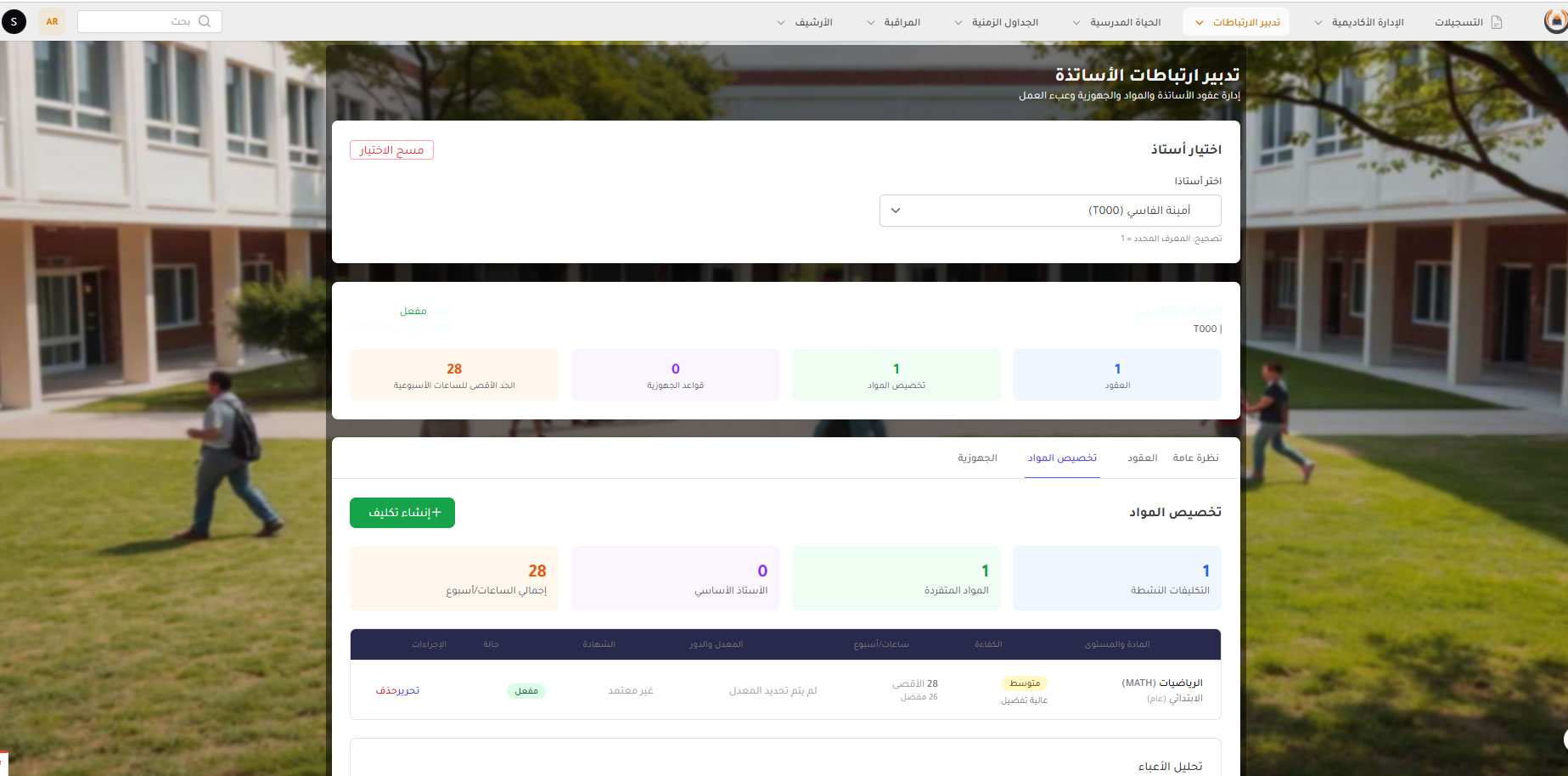Switch to the نظرة عامة tab
This screenshot has height=776, width=1568.
pyautogui.click(x=1195, y=458)
